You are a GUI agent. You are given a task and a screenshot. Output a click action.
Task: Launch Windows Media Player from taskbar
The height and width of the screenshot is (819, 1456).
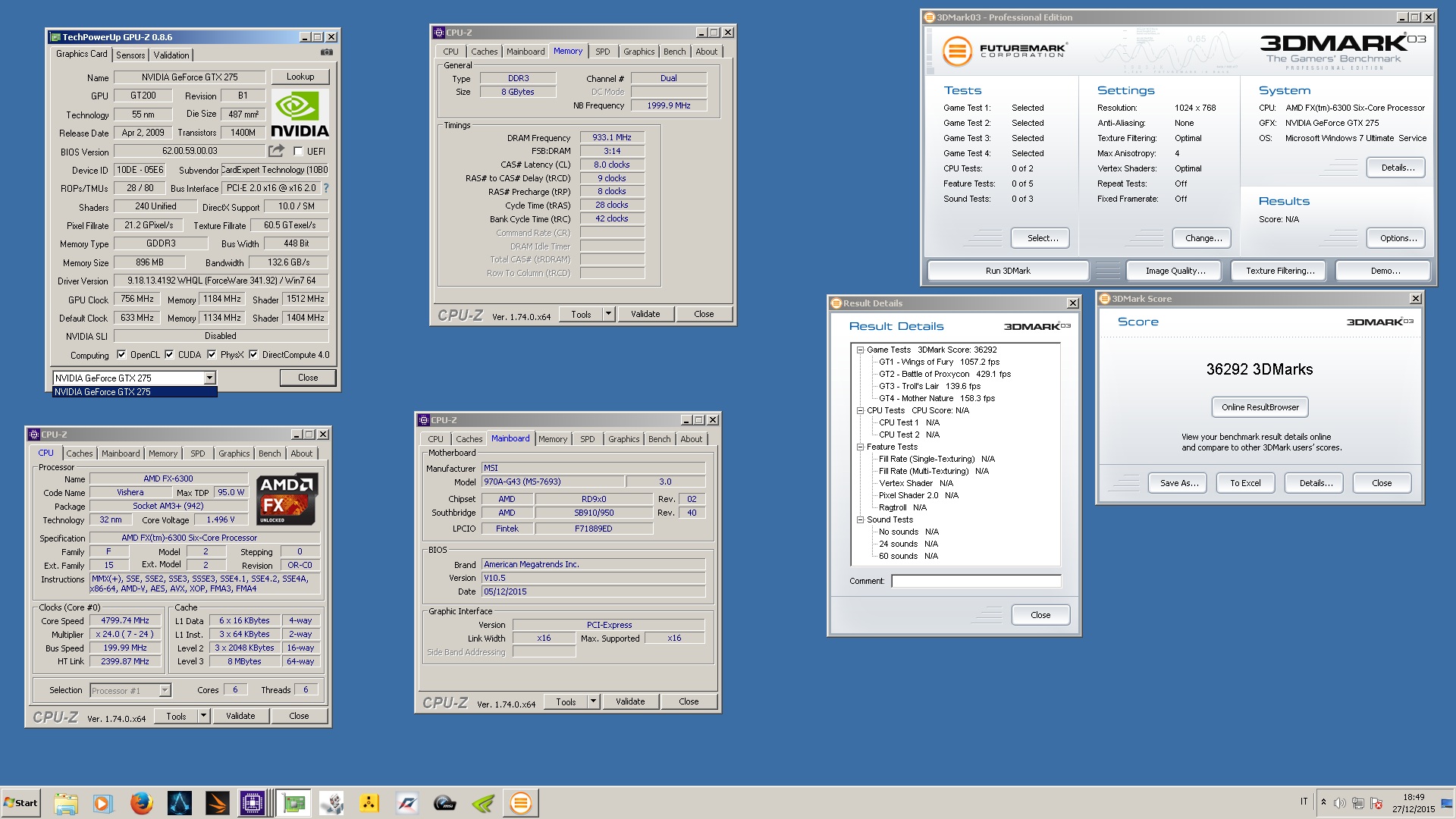coord(103,803)
